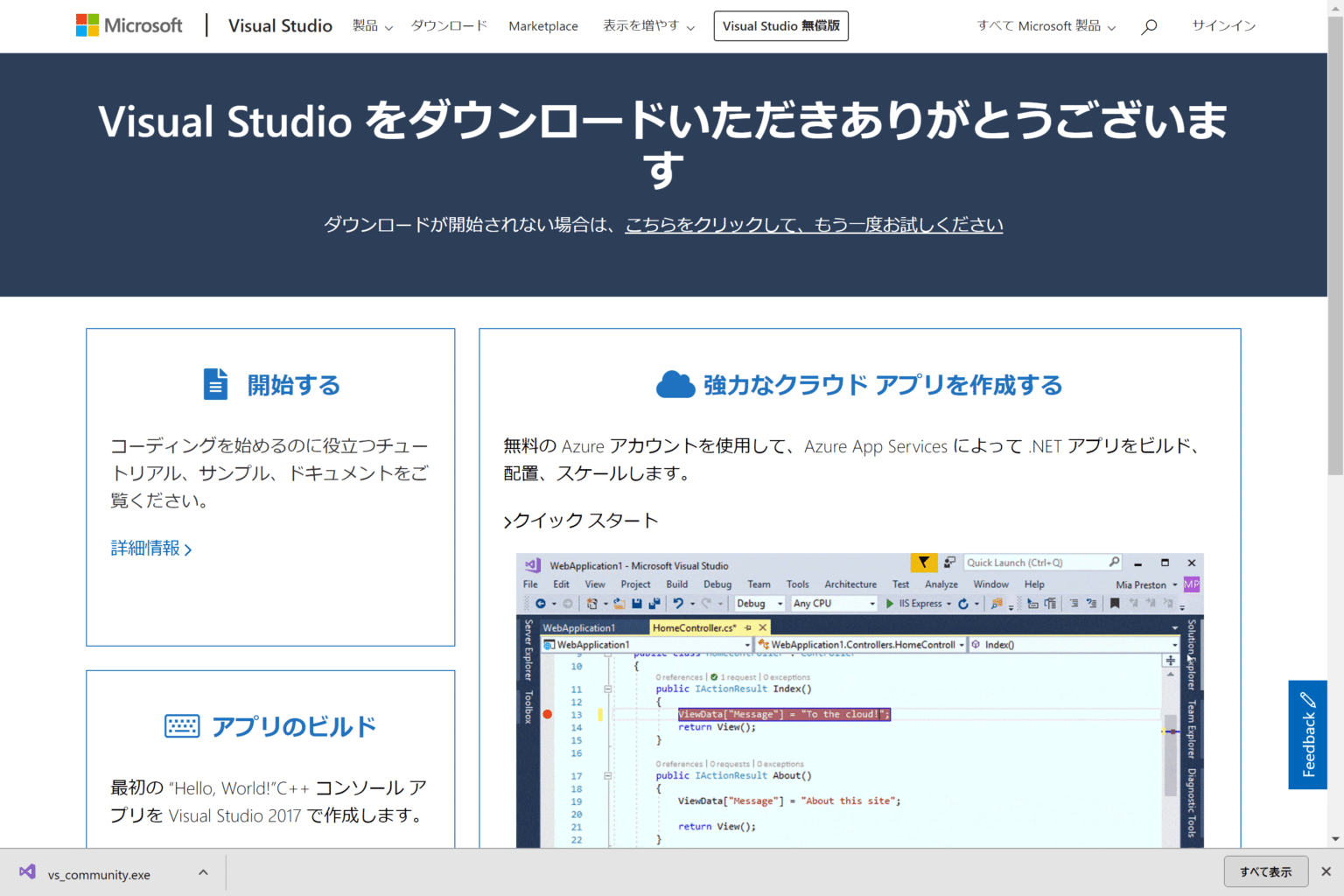
Task: Click the keyboard icon beside アプリのビルド
Action: coord(181,725)
